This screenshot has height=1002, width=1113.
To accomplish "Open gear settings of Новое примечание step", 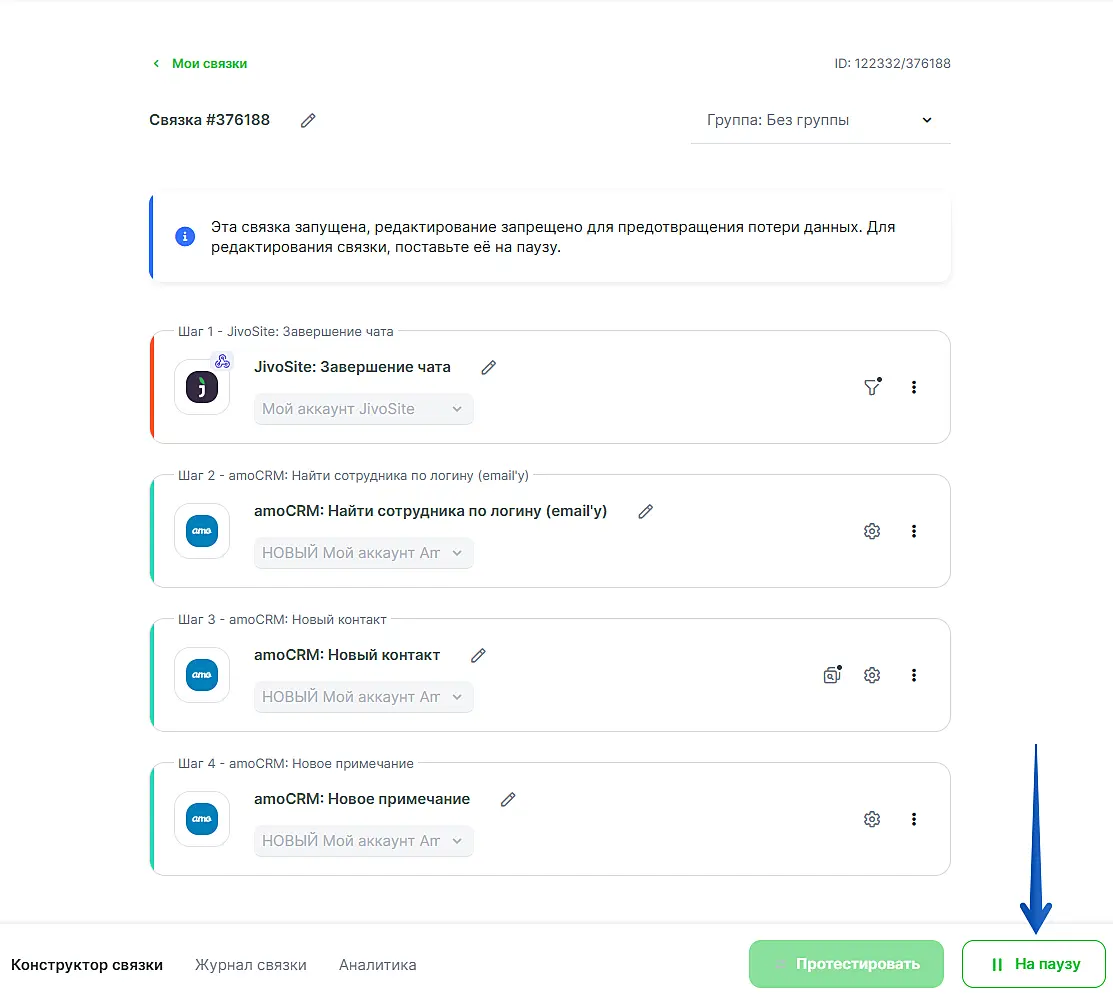I will 872,819.
